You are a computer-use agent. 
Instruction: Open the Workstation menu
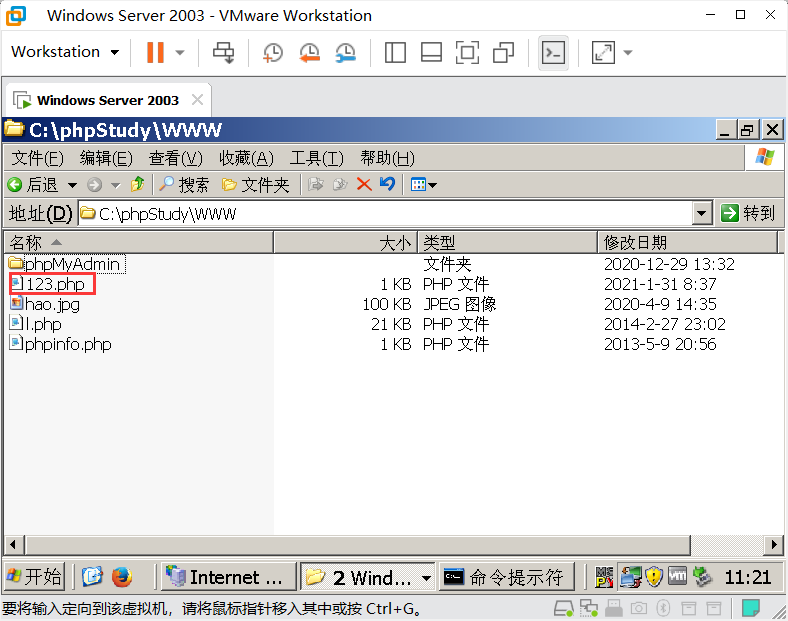click(x=65, y=52)
